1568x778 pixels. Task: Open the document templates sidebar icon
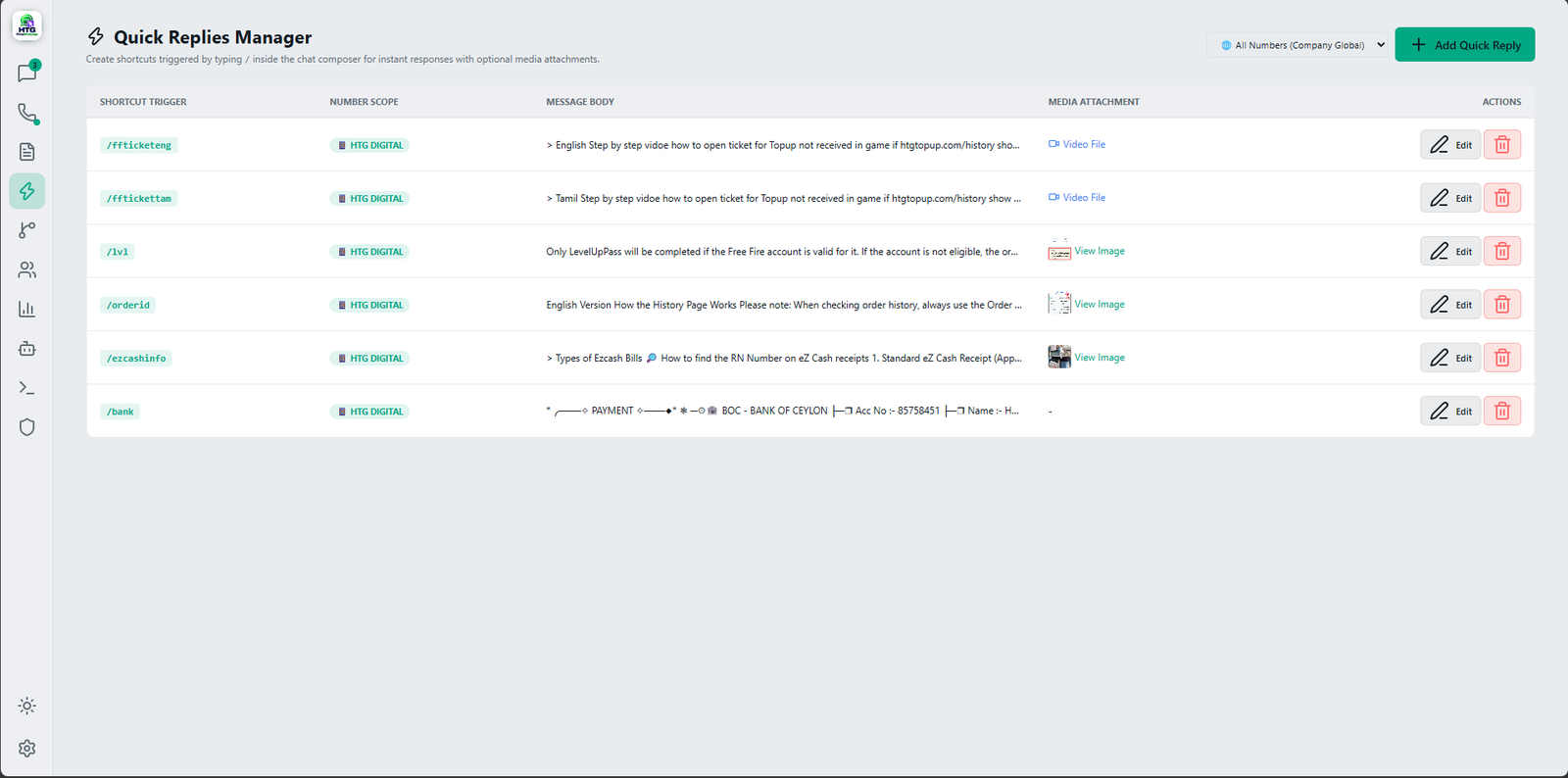[27, 152]
